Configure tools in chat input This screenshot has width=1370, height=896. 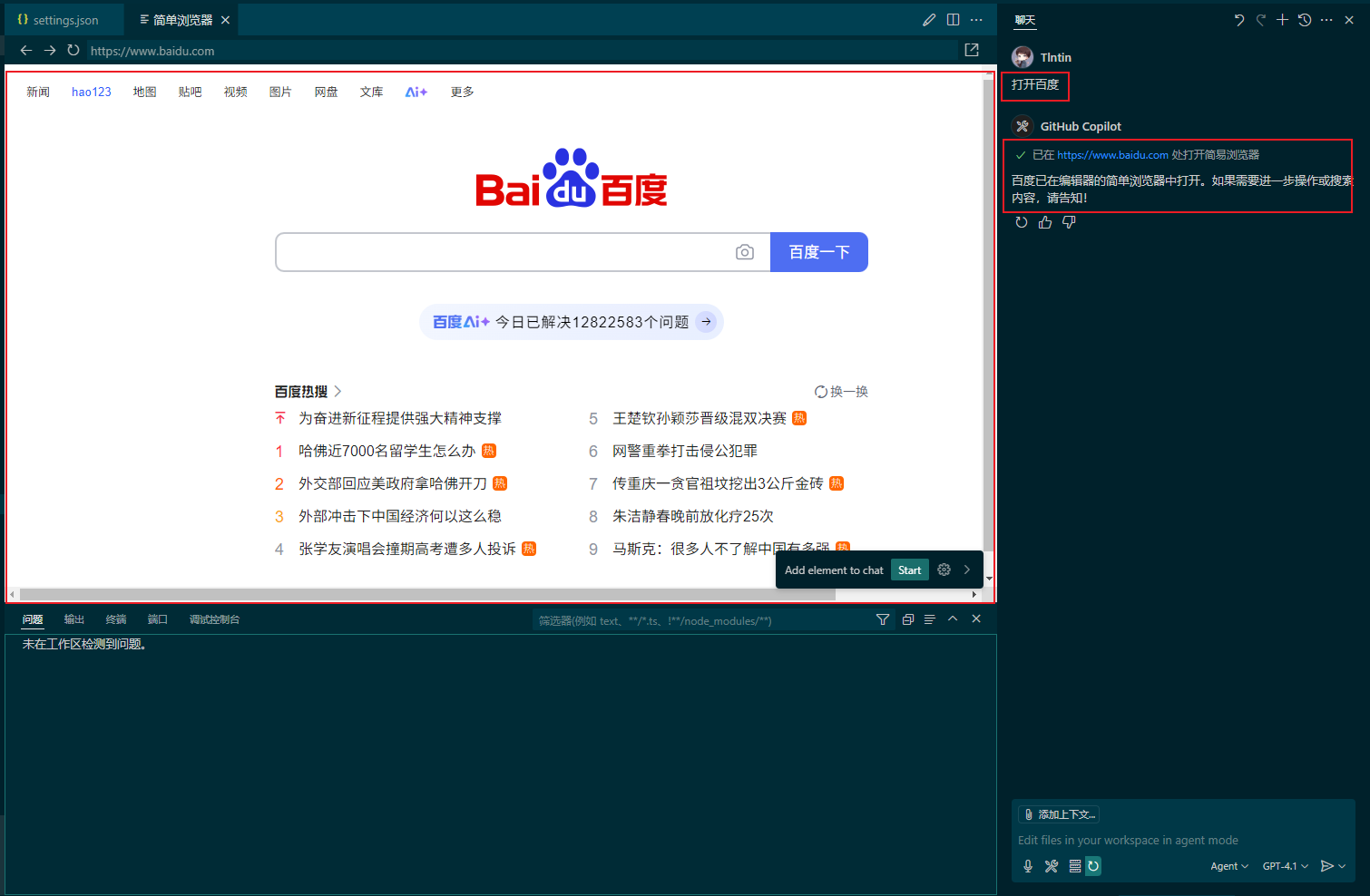click(x=1052, y=866)
